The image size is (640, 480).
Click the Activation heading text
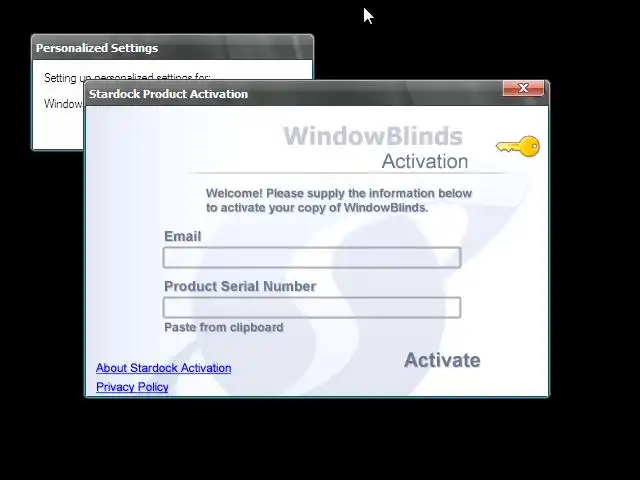(425, 161)
